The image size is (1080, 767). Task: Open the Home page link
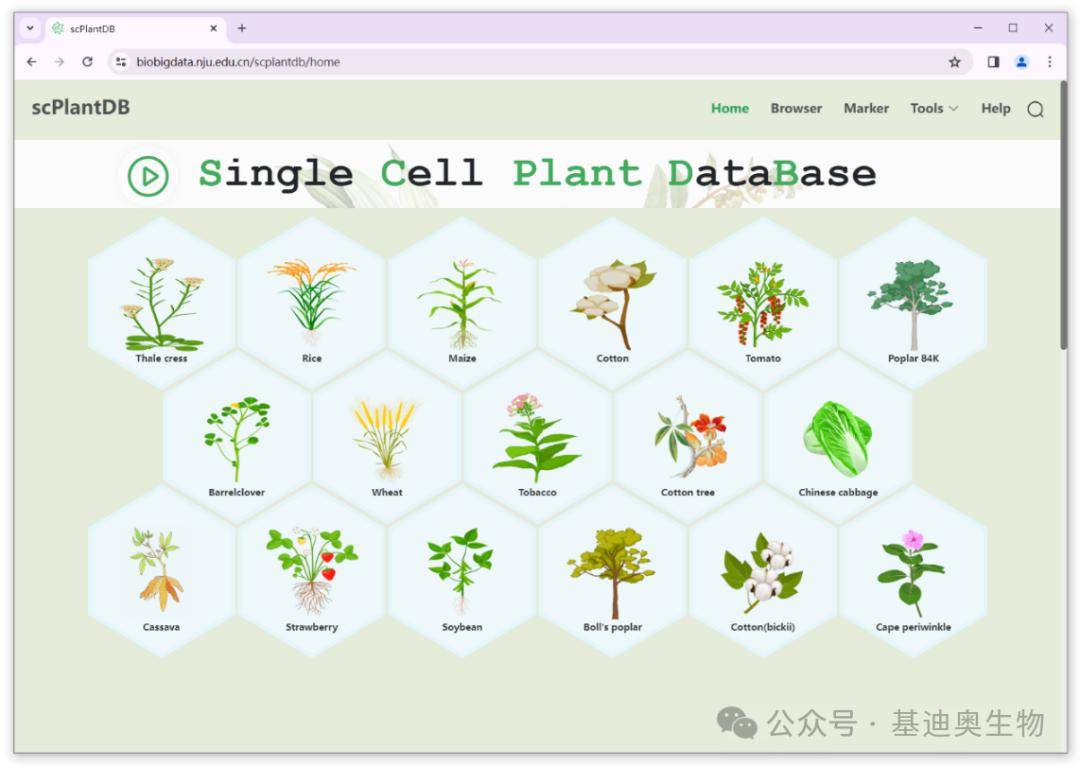point(729,109)
